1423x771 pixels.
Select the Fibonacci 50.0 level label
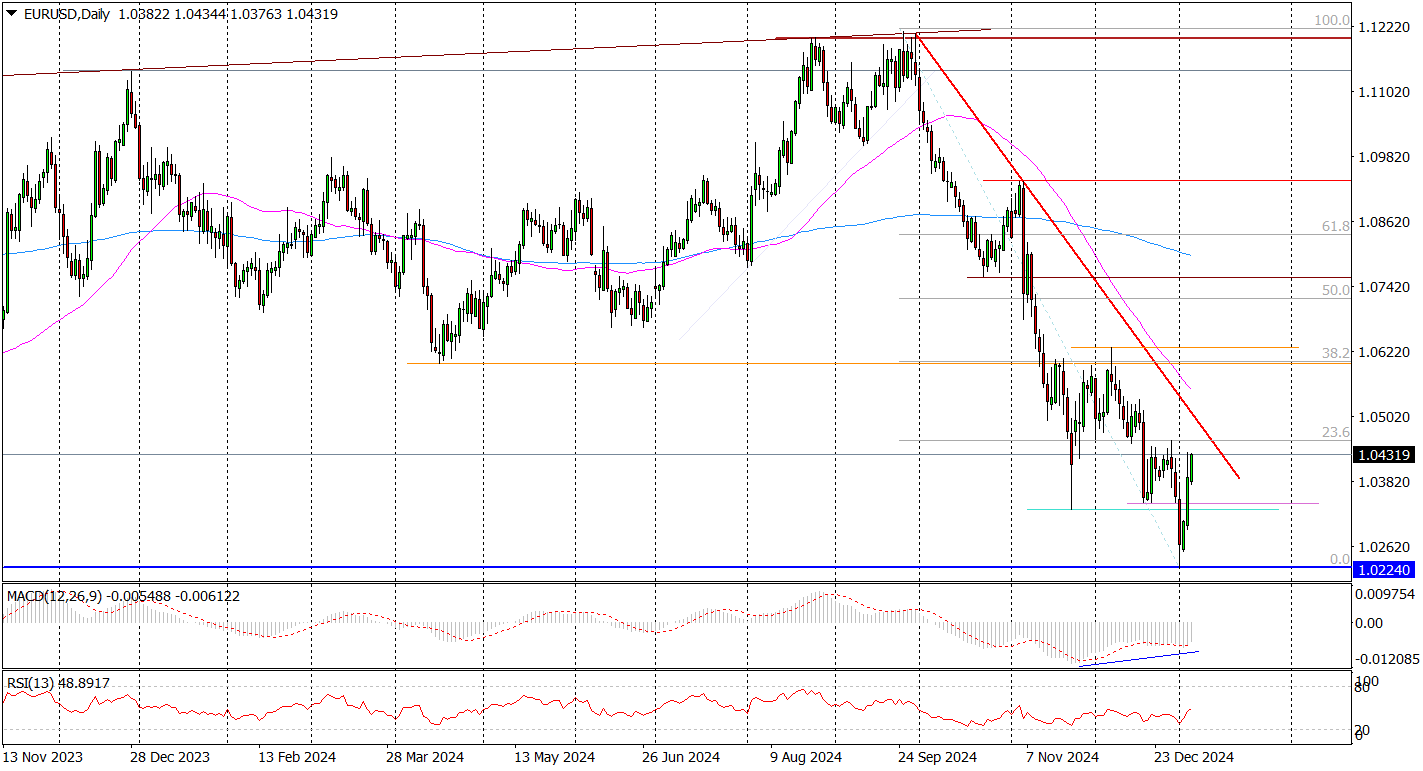click(x=1336, y=290)
